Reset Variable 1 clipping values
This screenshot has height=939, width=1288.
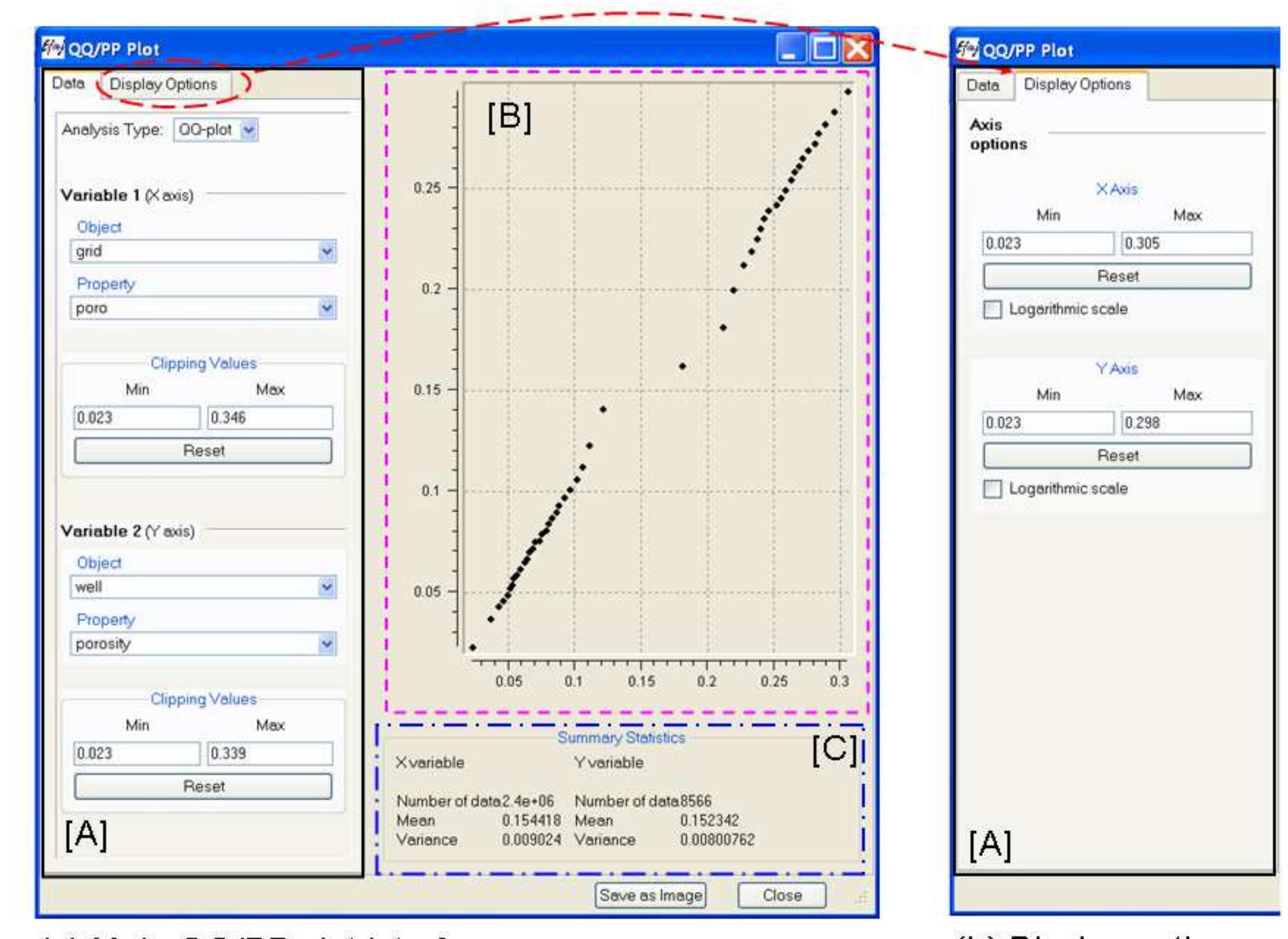[x=203, y=451]
